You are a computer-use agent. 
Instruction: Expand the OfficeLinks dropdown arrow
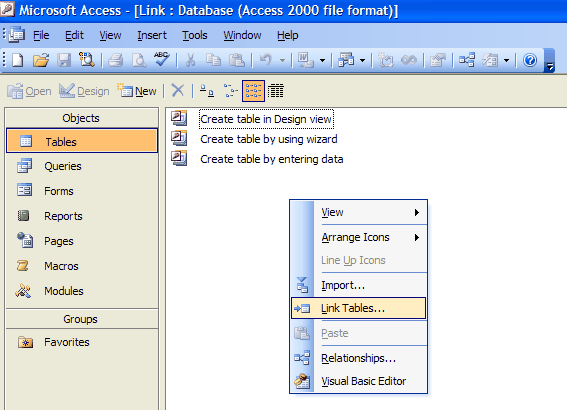(322, 60)
